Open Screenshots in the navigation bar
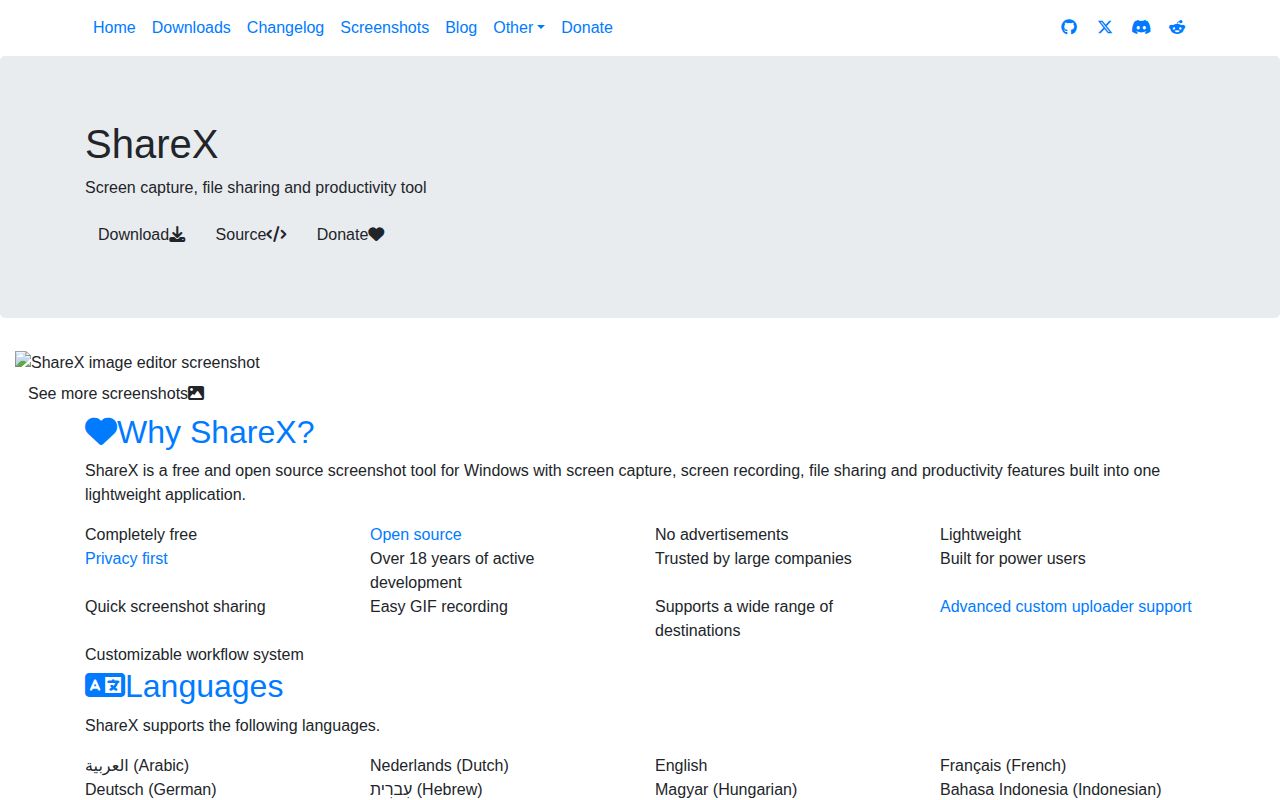This screenshot has width=1280, height=800. 384,27
